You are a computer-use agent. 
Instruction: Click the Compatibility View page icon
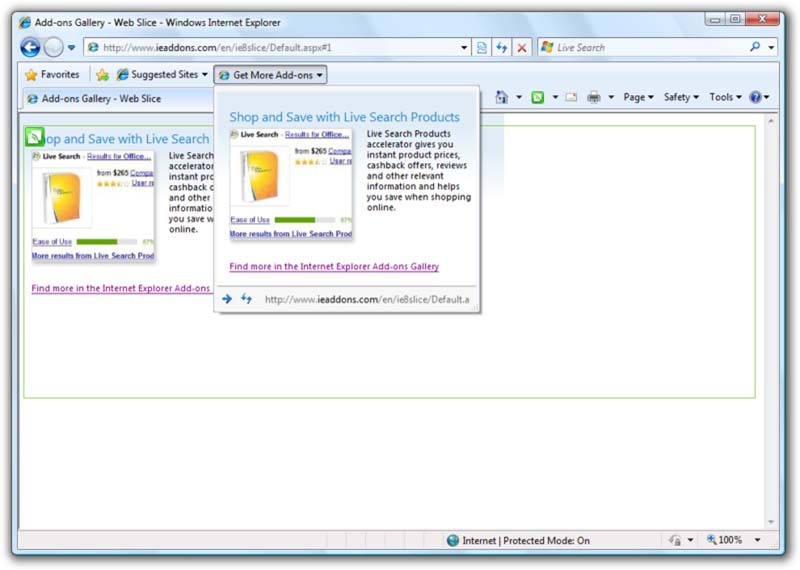point(482,48)
